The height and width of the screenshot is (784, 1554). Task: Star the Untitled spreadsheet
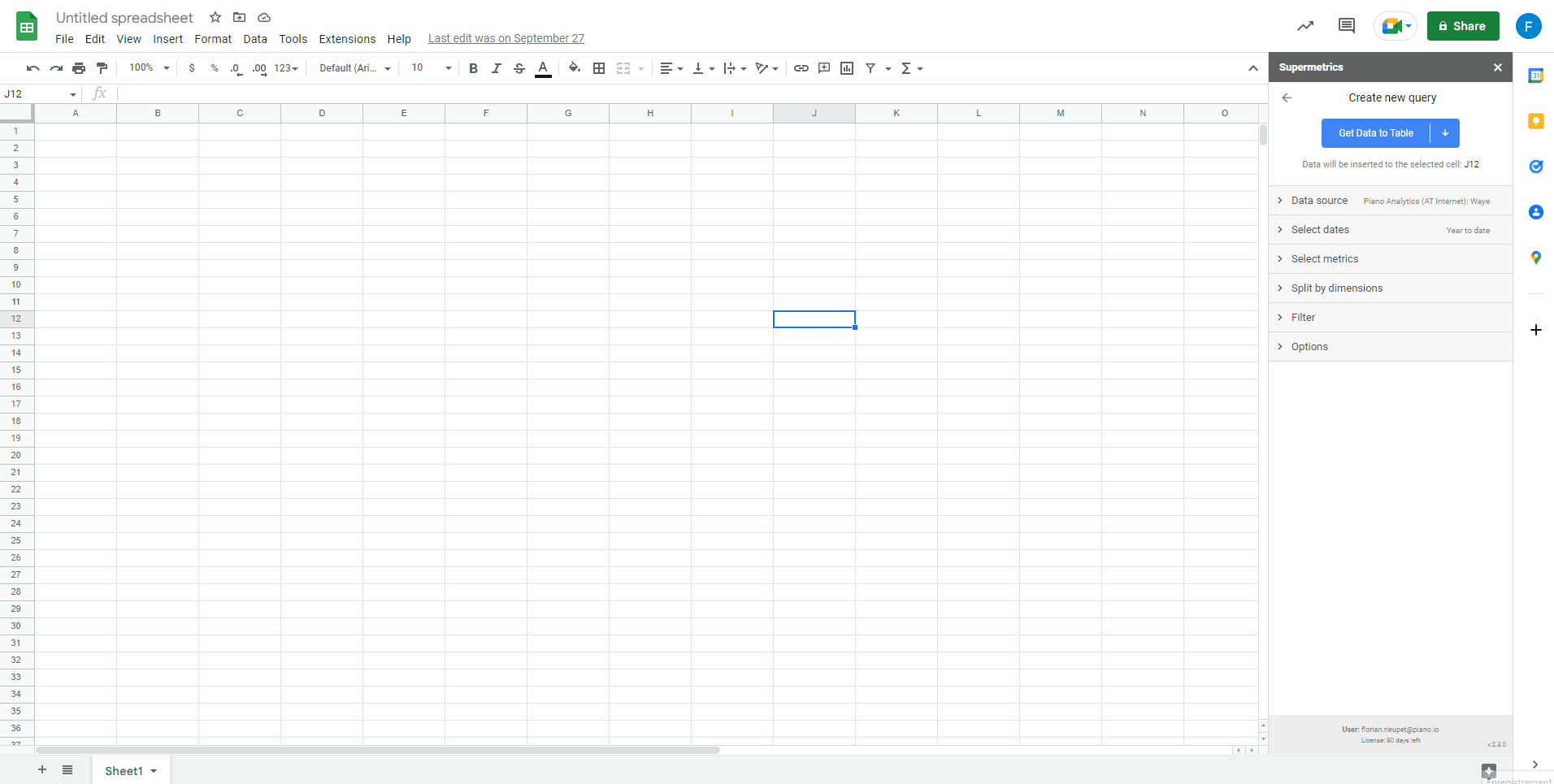[x=215, y=17]
